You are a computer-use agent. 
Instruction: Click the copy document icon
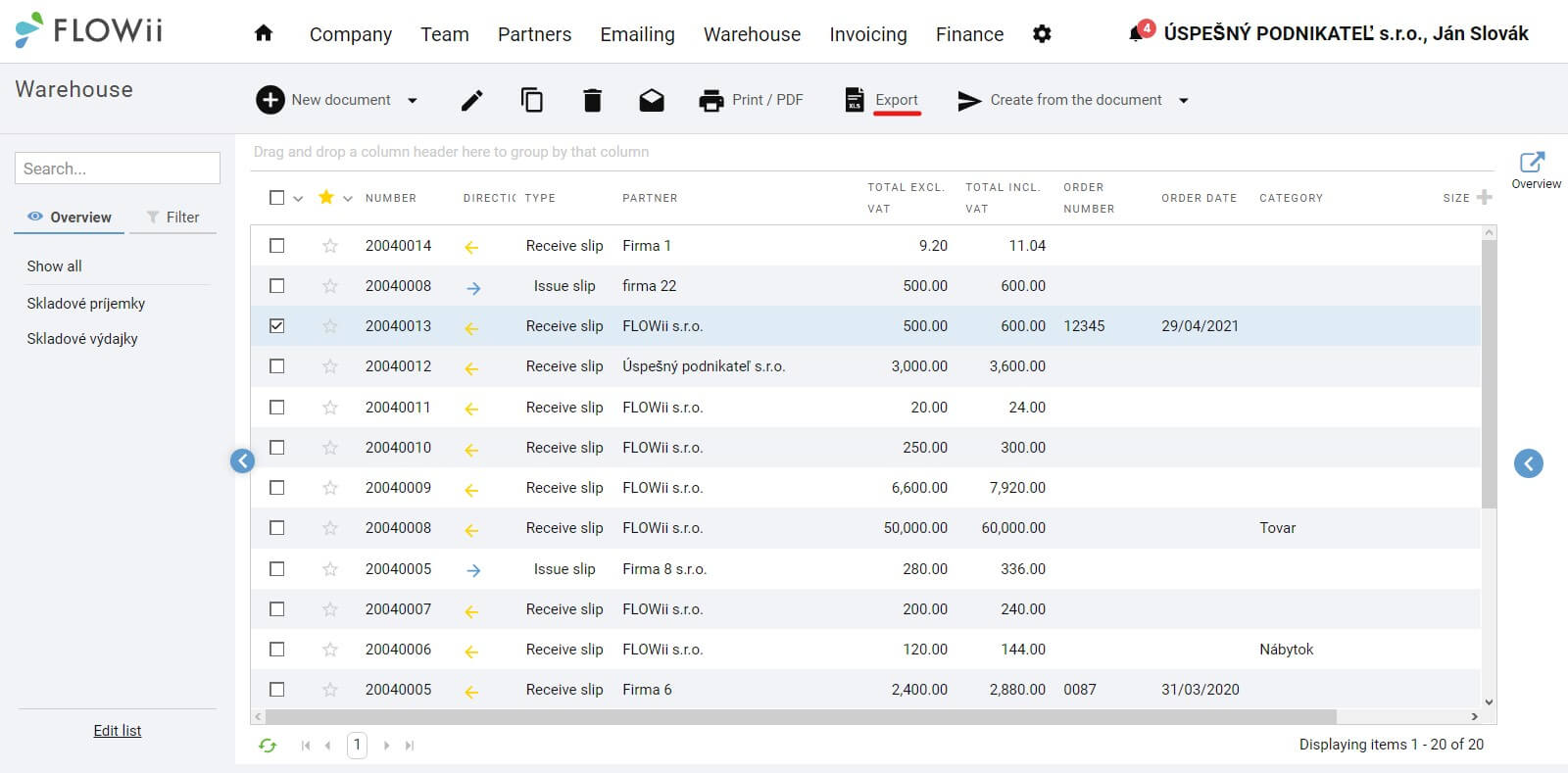(x=532, y=100)
